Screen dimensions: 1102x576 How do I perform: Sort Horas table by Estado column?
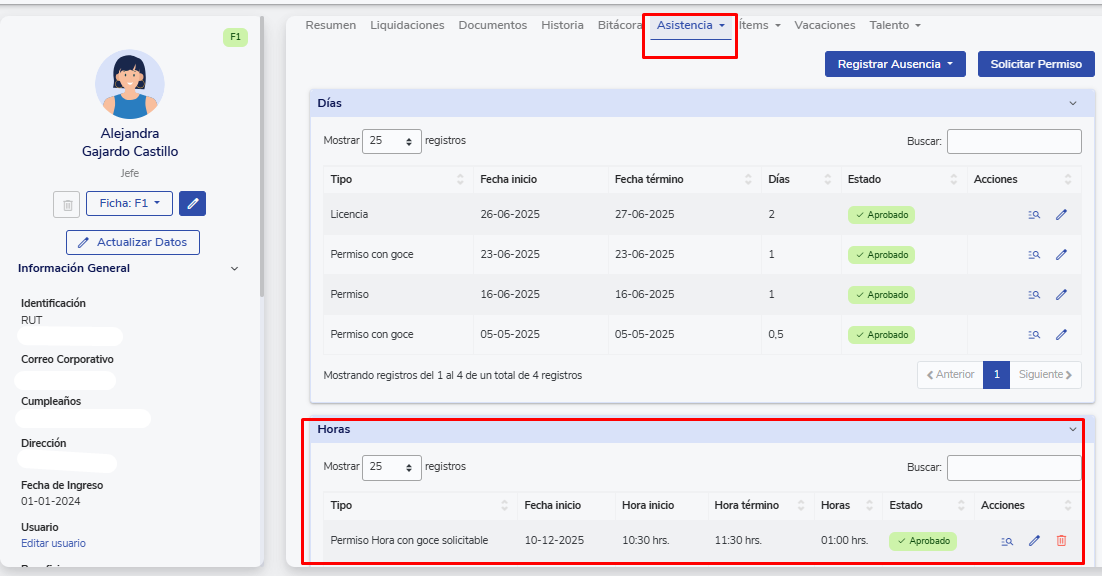coord(926,505)
